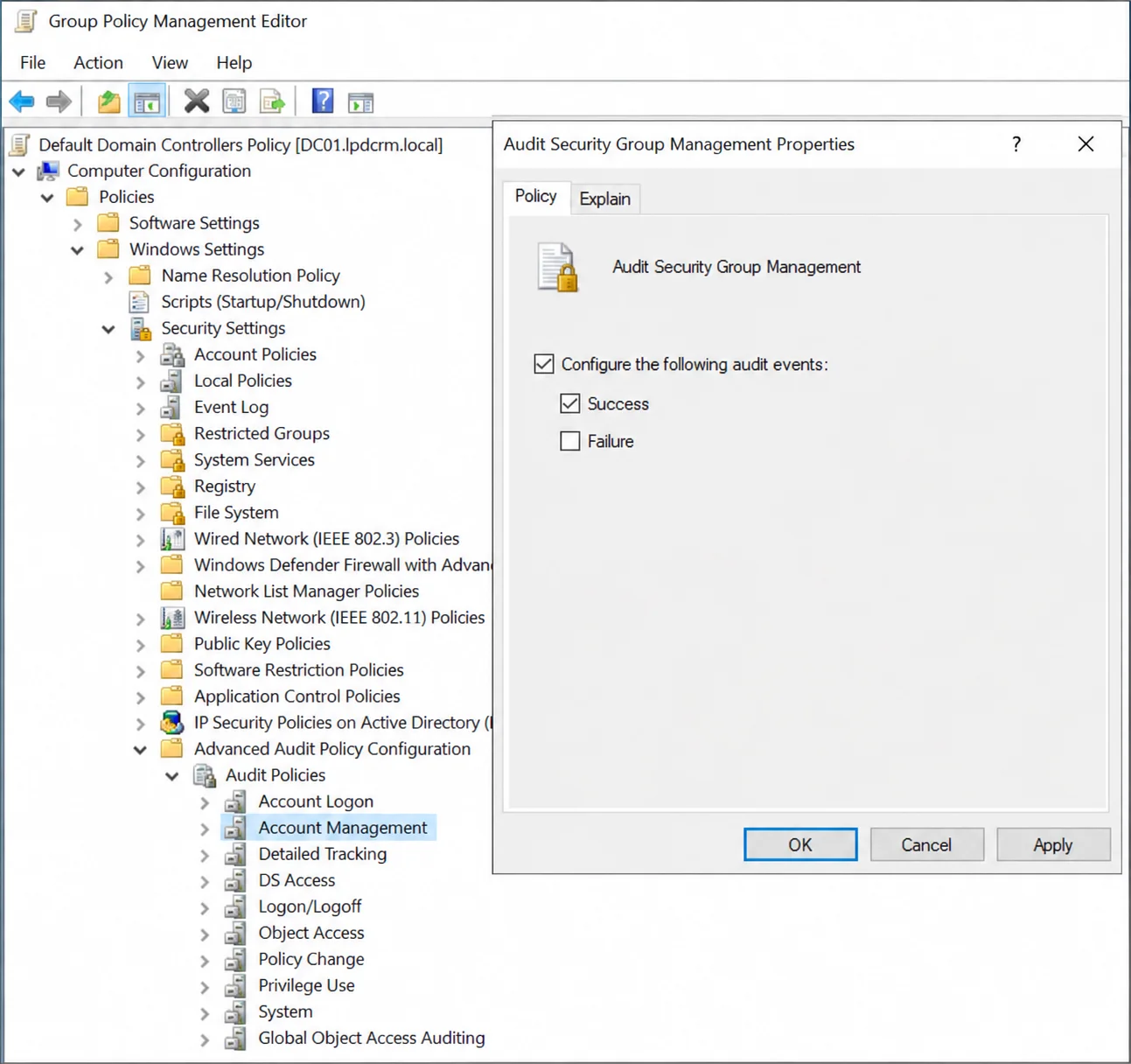Select the Policy Change tree item
The height and width of the screenshot is (1064, 1131).
[311, 959]
